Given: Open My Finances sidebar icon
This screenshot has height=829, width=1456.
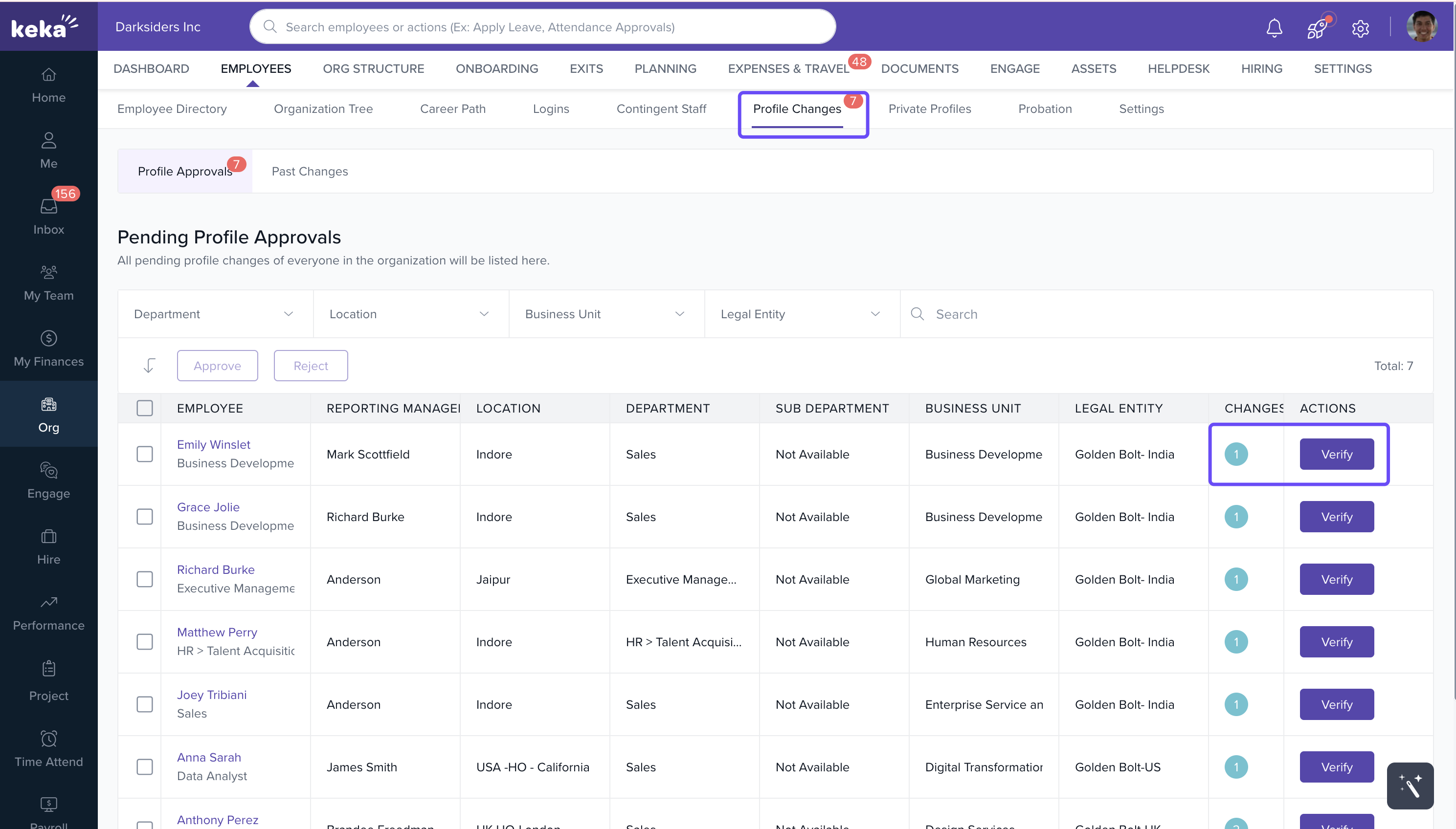Looking at the screenshot, I should pos(48,348).
